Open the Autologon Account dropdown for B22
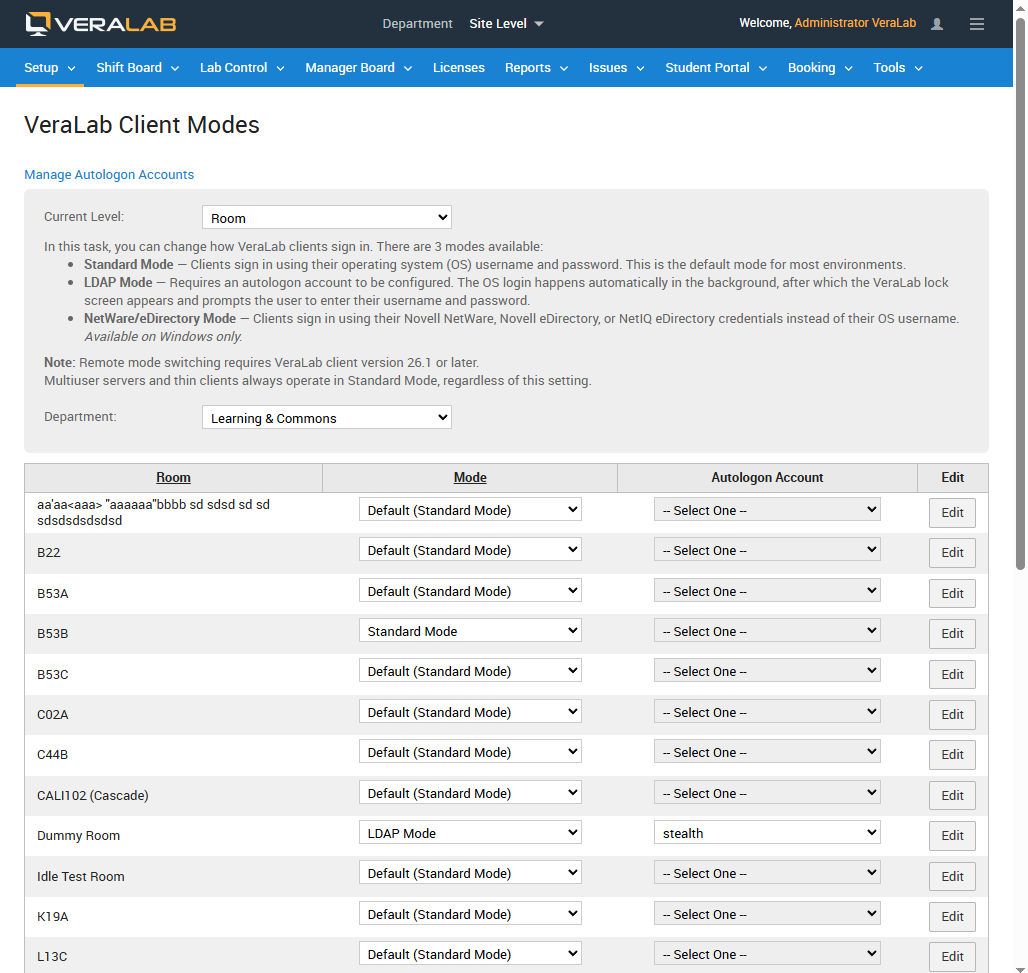Screen dimensions: 1028x973 point(767,550)
